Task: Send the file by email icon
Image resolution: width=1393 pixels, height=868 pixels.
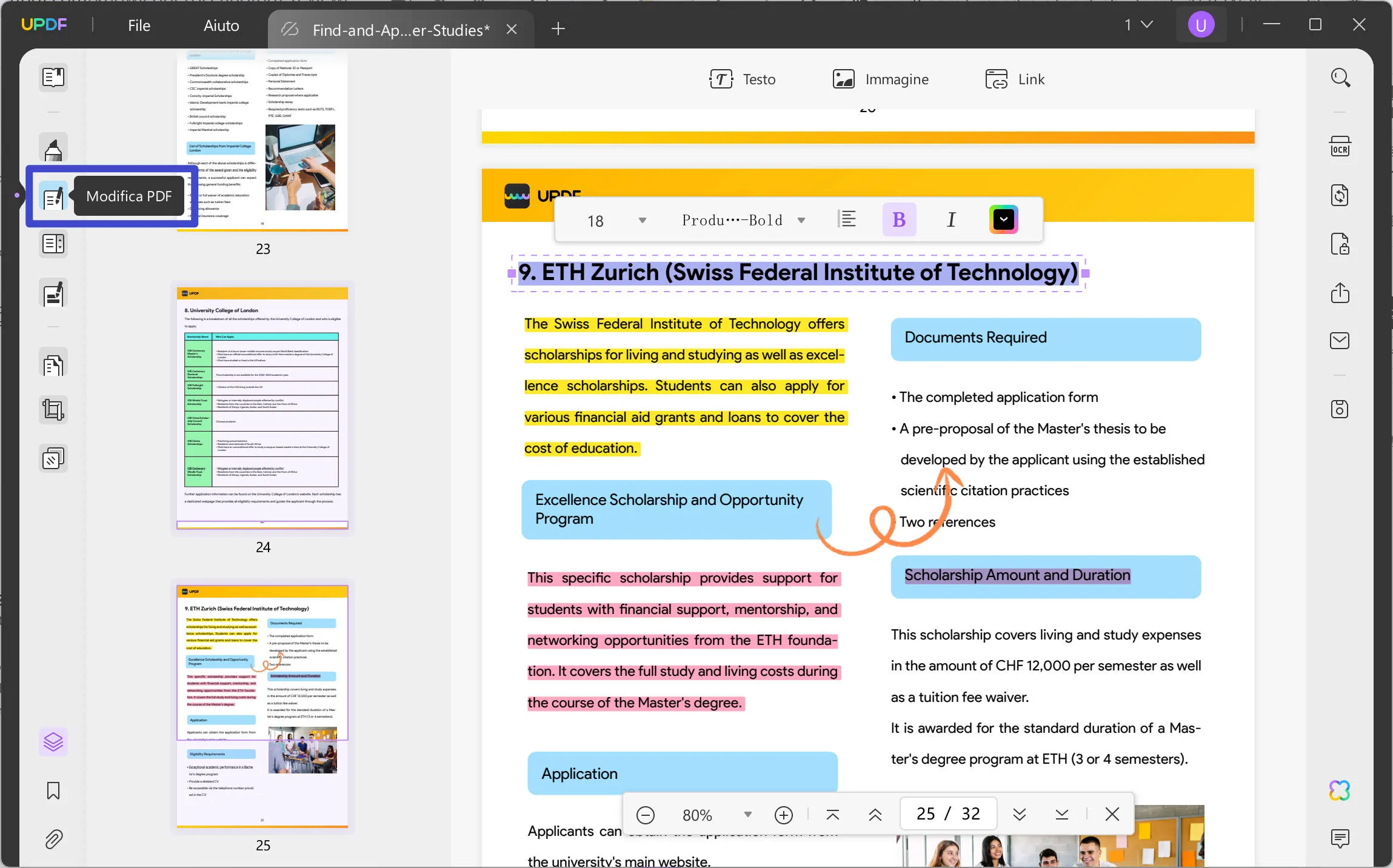Action: [x=1340, y=341]
